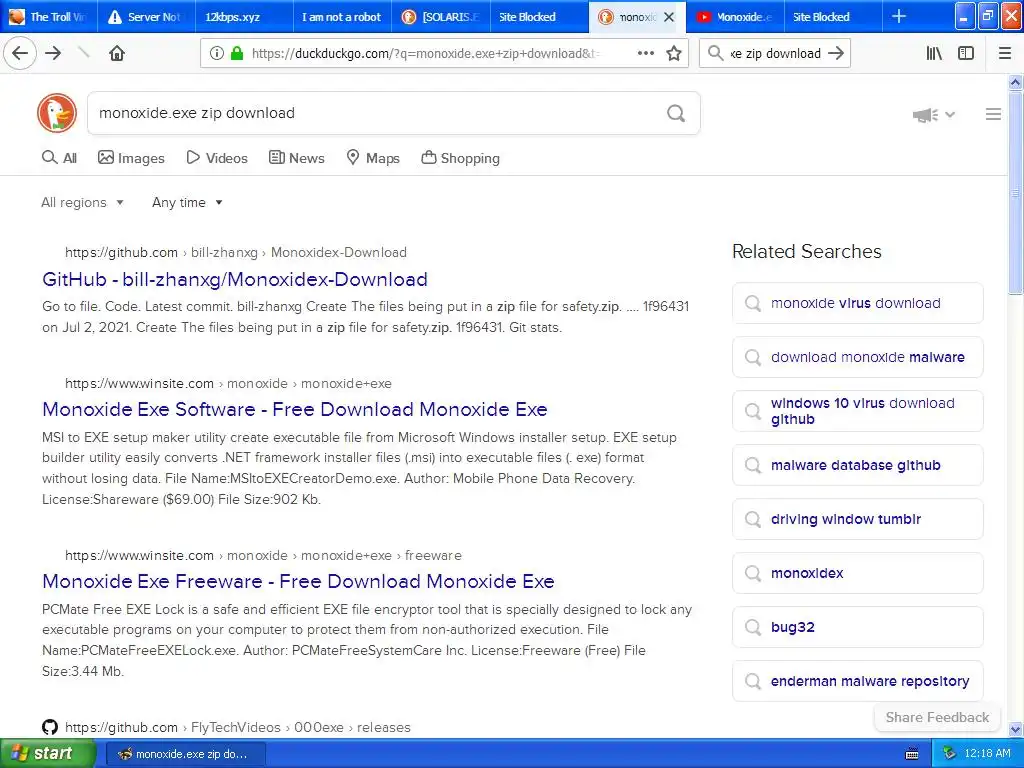
Task: Click the keyboard icon in the taskbar tray
Action: tap(912, 754)
